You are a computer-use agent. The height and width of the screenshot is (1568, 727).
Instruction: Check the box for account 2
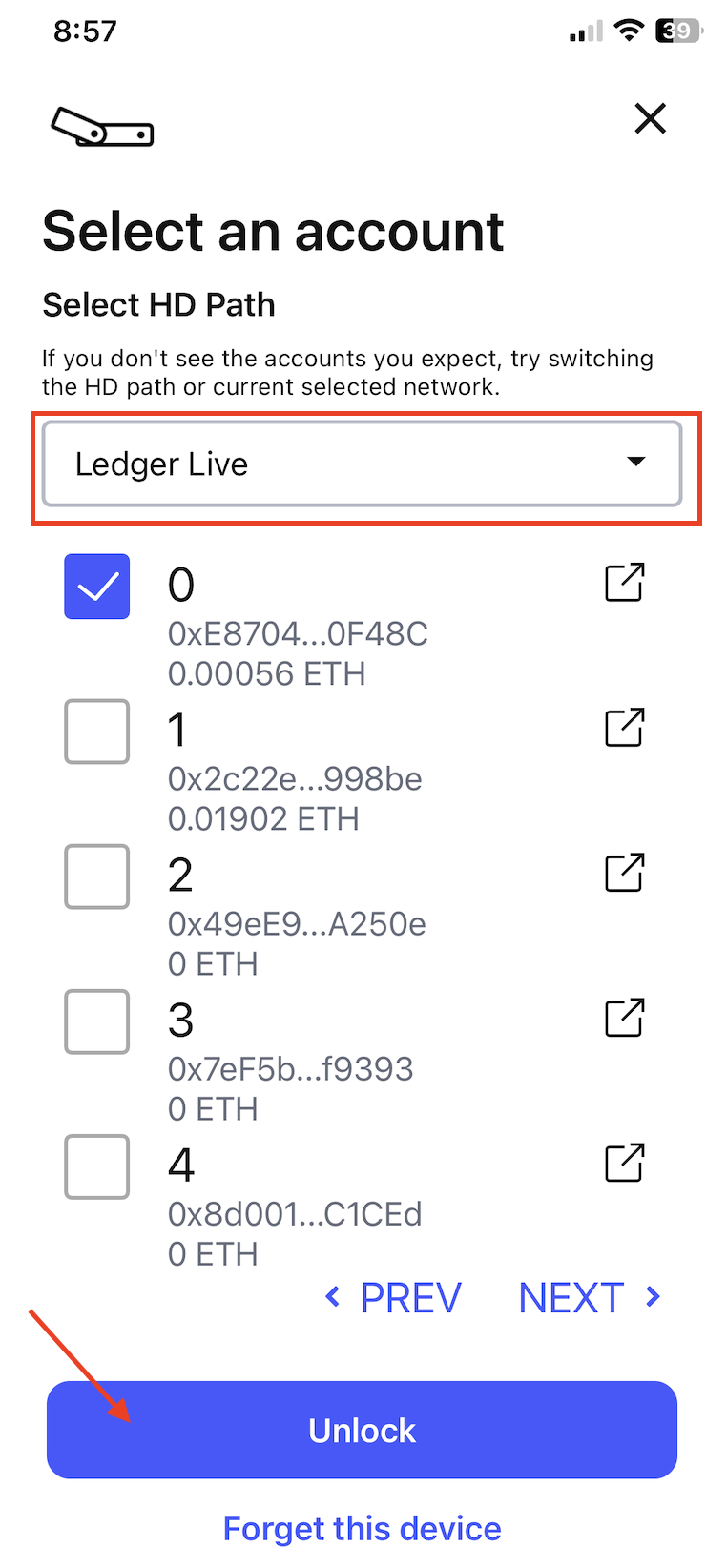point(97,877)
